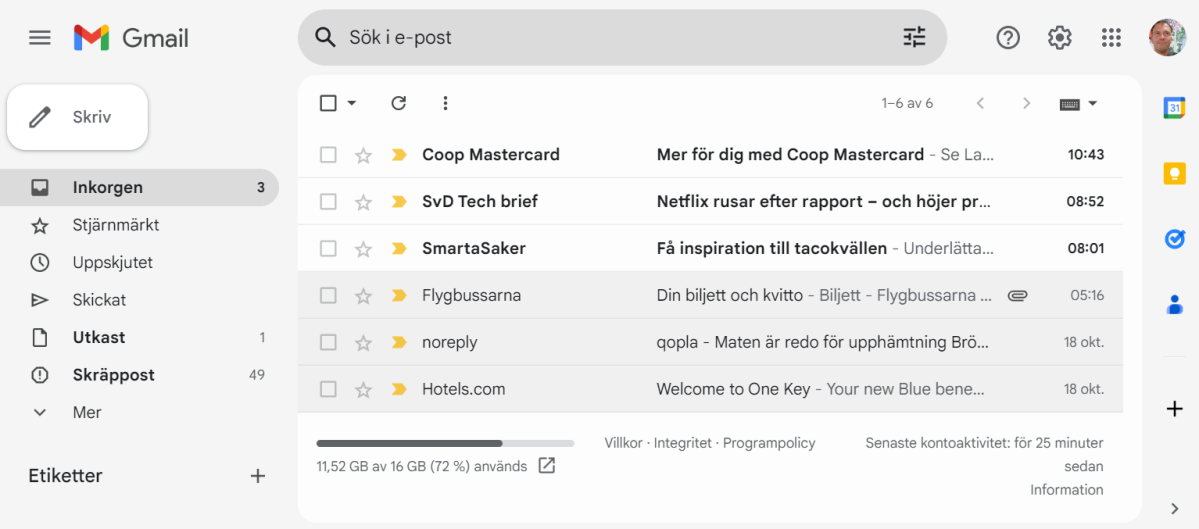This screenshot has height=529, width=1199.
Task: Open the Support help icon
Action: [x=1009, y=37]
